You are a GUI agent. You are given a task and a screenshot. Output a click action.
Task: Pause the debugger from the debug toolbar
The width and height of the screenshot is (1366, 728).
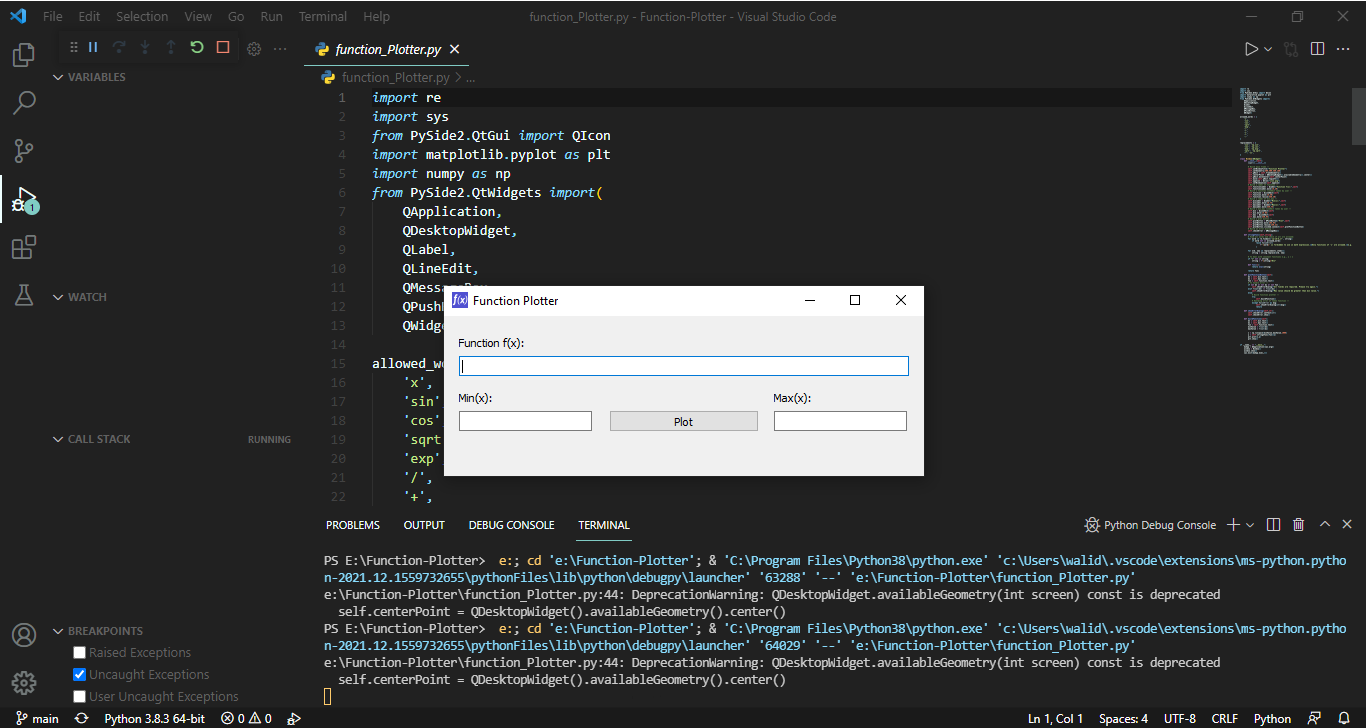[93, 47]
